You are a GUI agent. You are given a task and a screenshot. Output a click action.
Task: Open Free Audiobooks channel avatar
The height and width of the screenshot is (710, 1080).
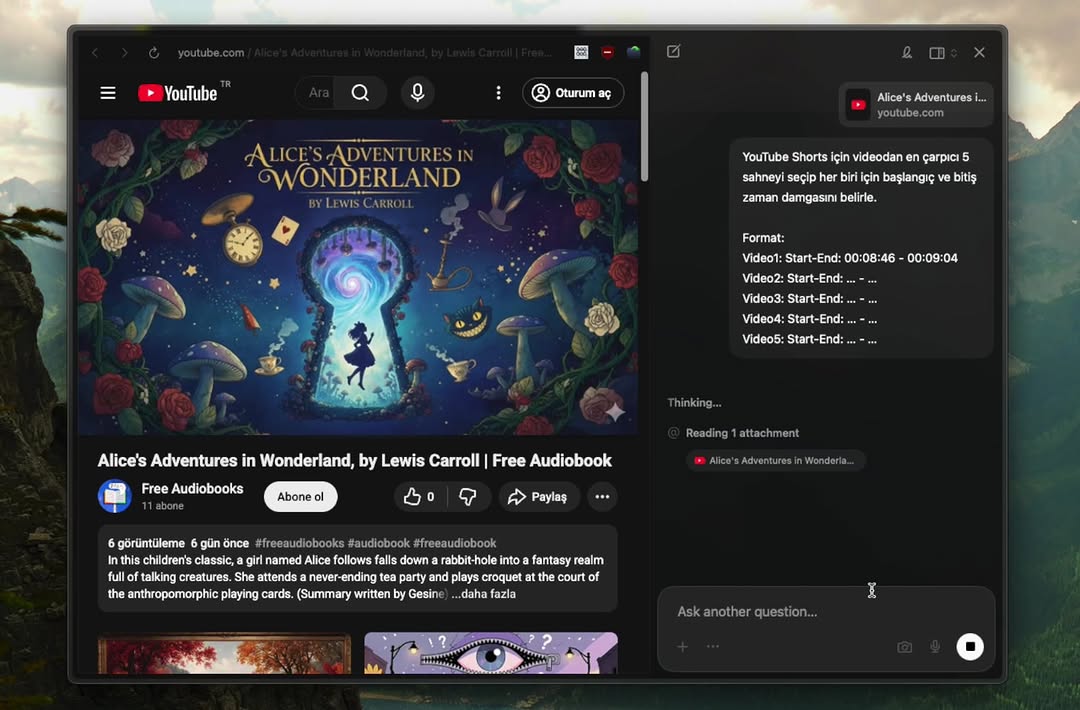tap(114, 496)
